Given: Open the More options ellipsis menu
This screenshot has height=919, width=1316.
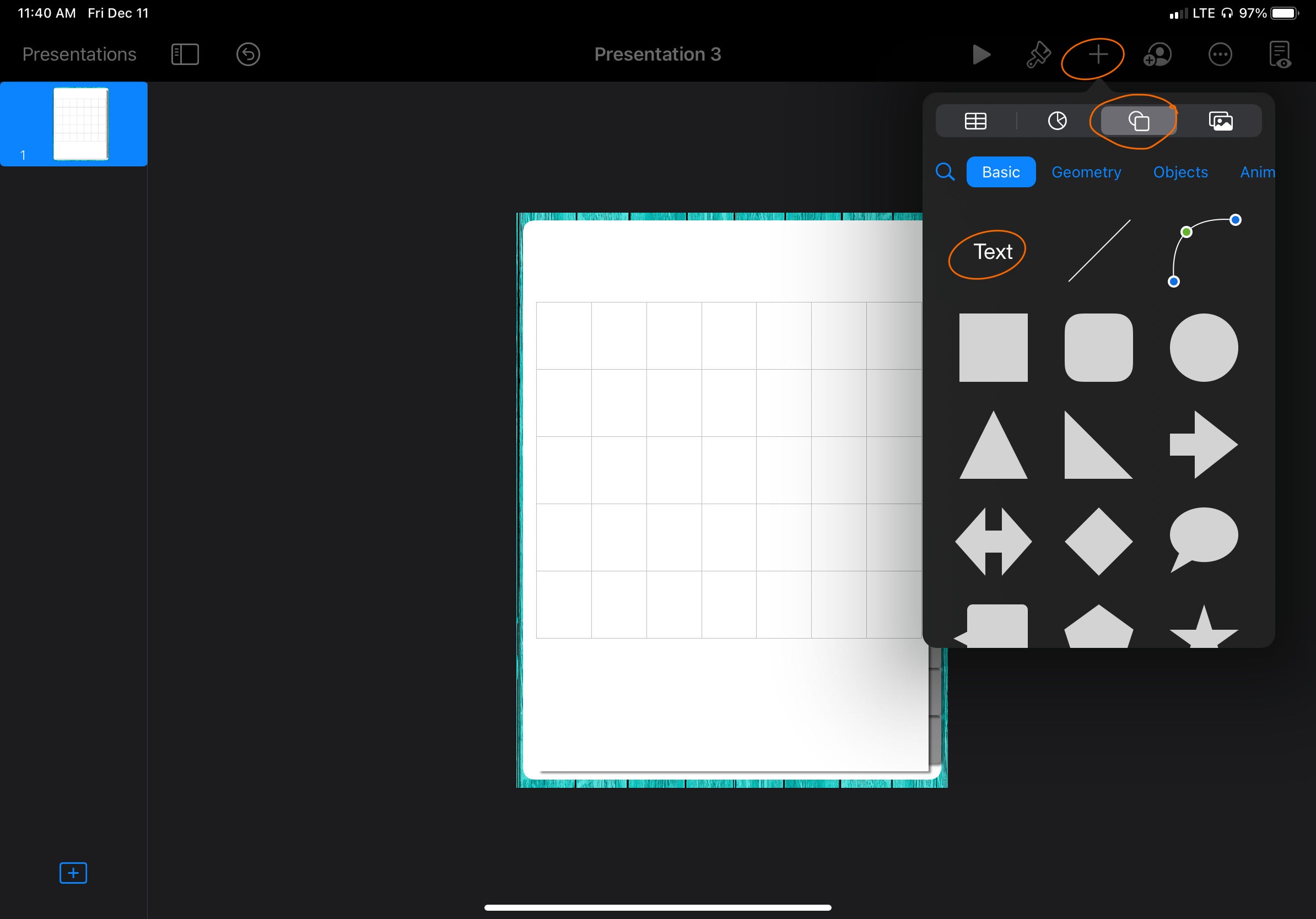Looking at the screenshot, I should click(1220, 55).
